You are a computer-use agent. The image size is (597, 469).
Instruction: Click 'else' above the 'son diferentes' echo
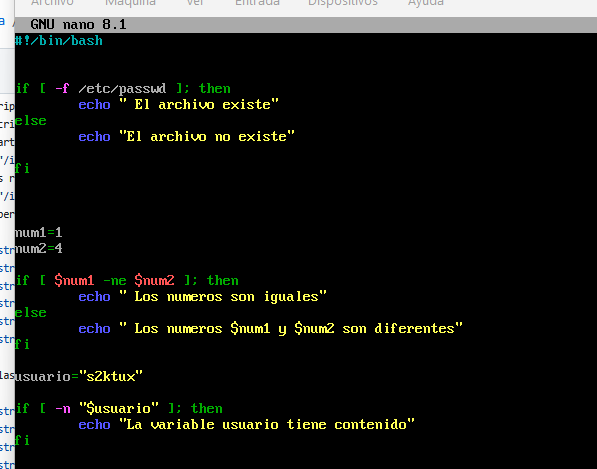(x=30, y=313)
